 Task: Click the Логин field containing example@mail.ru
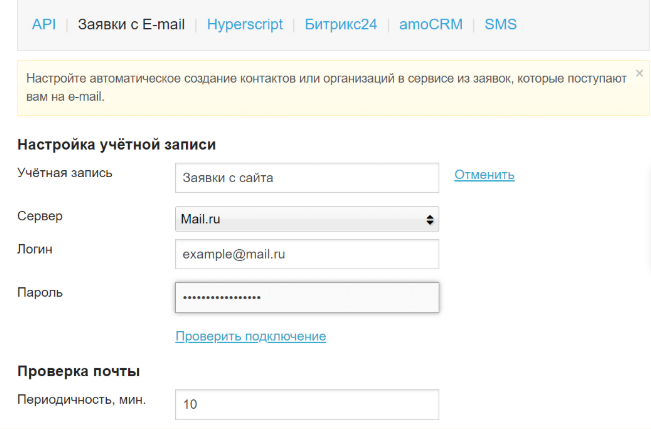pyautogui.click(x=307, y=255)
